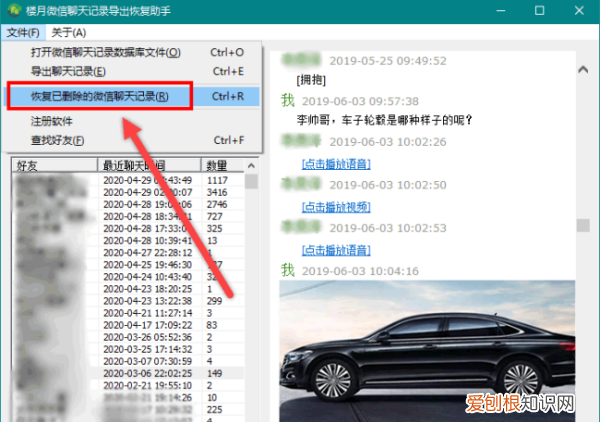Select row dated 2020-04-28 10:39:41
This screenshot has width=600, height=422.
point(128,241)
